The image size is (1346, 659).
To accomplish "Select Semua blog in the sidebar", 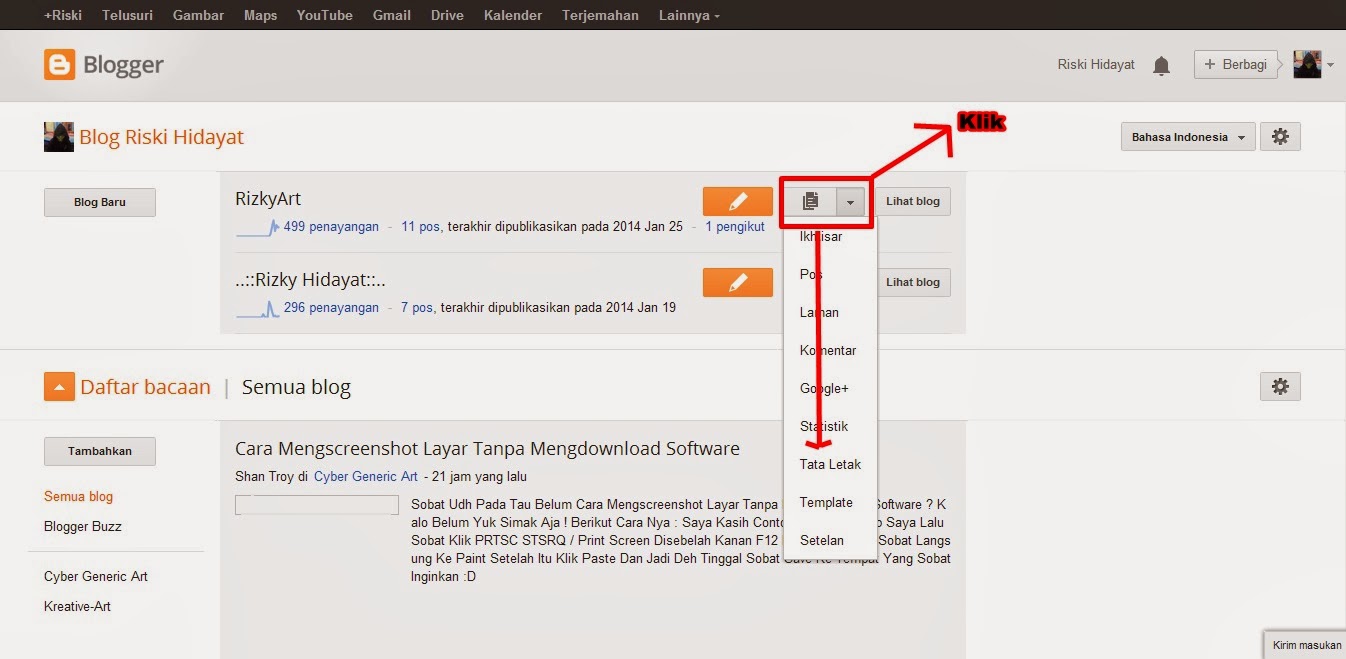I will point(78,496).
